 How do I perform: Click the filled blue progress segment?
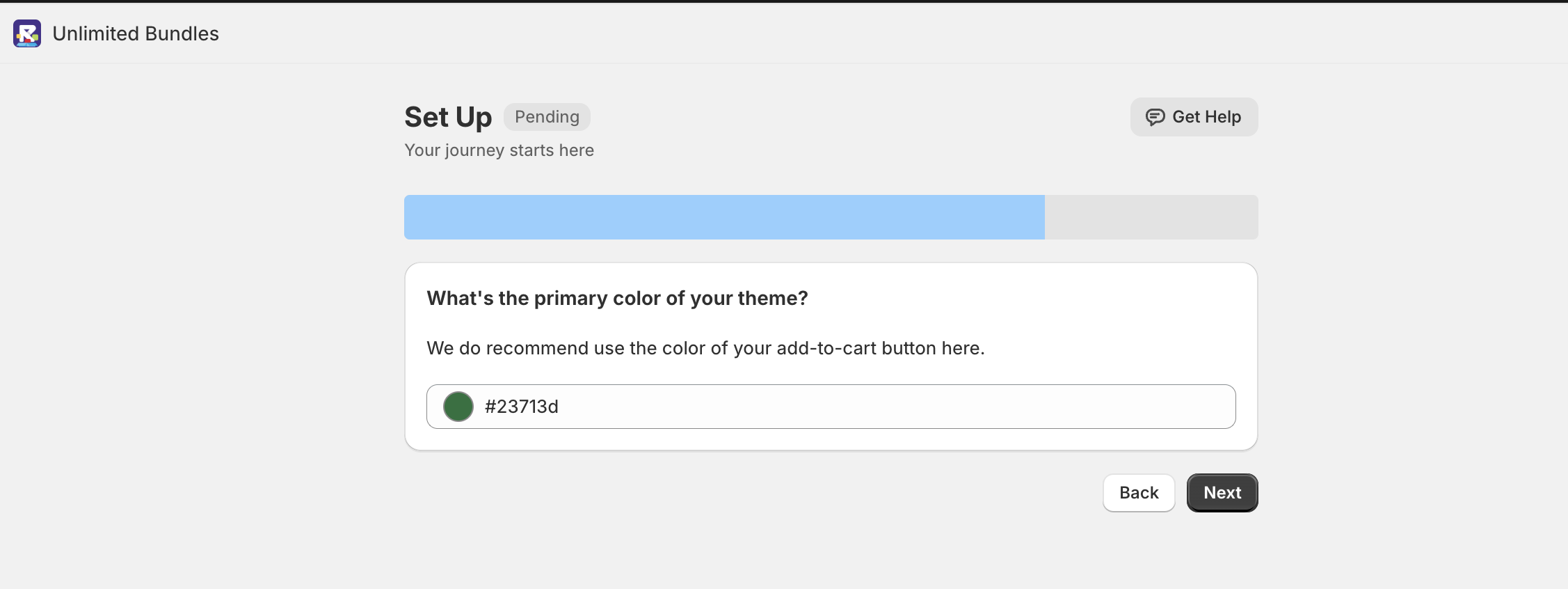pyautogui.click(x=723, y=217)
